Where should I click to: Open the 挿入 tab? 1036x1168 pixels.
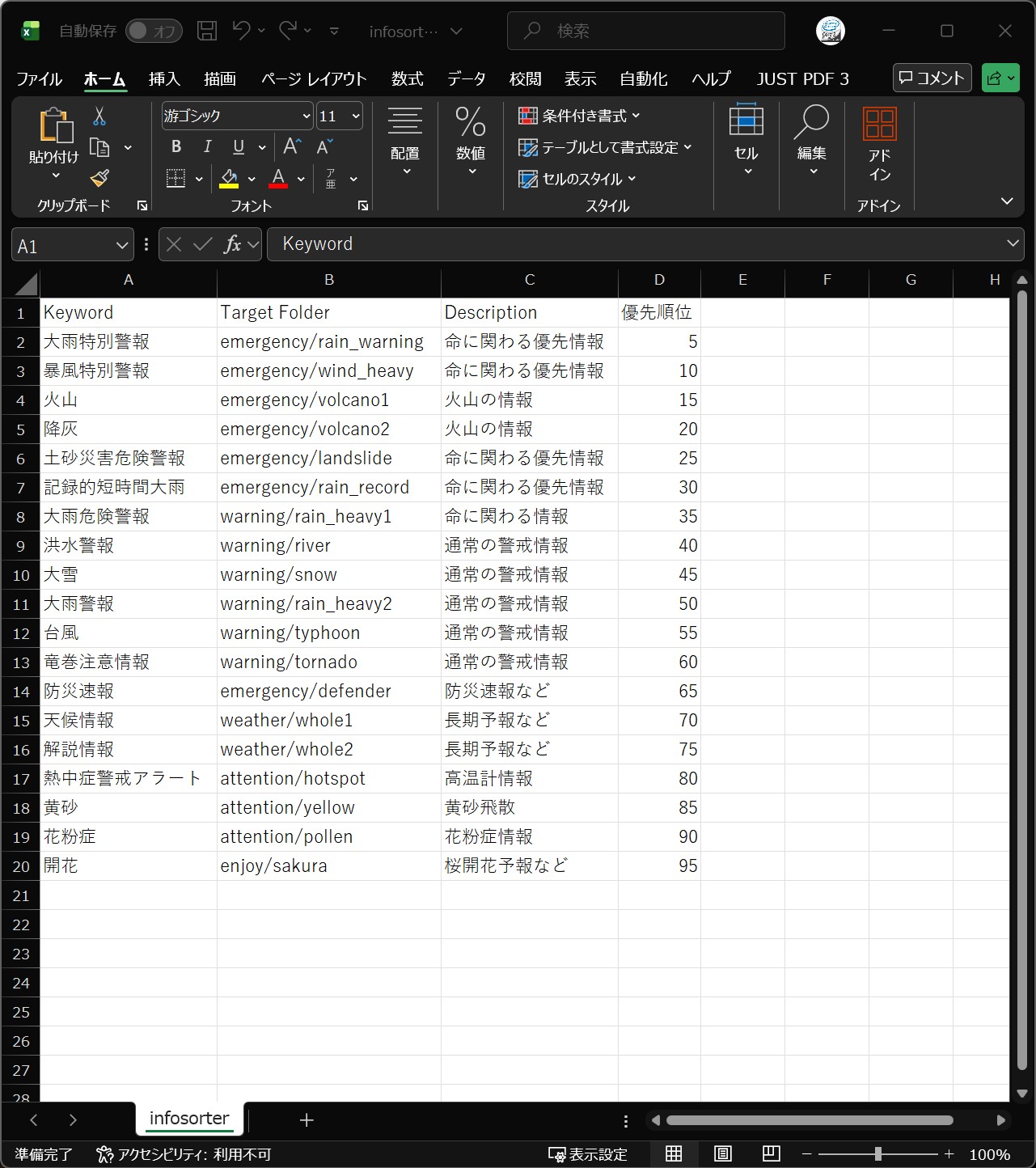(164, 78)
